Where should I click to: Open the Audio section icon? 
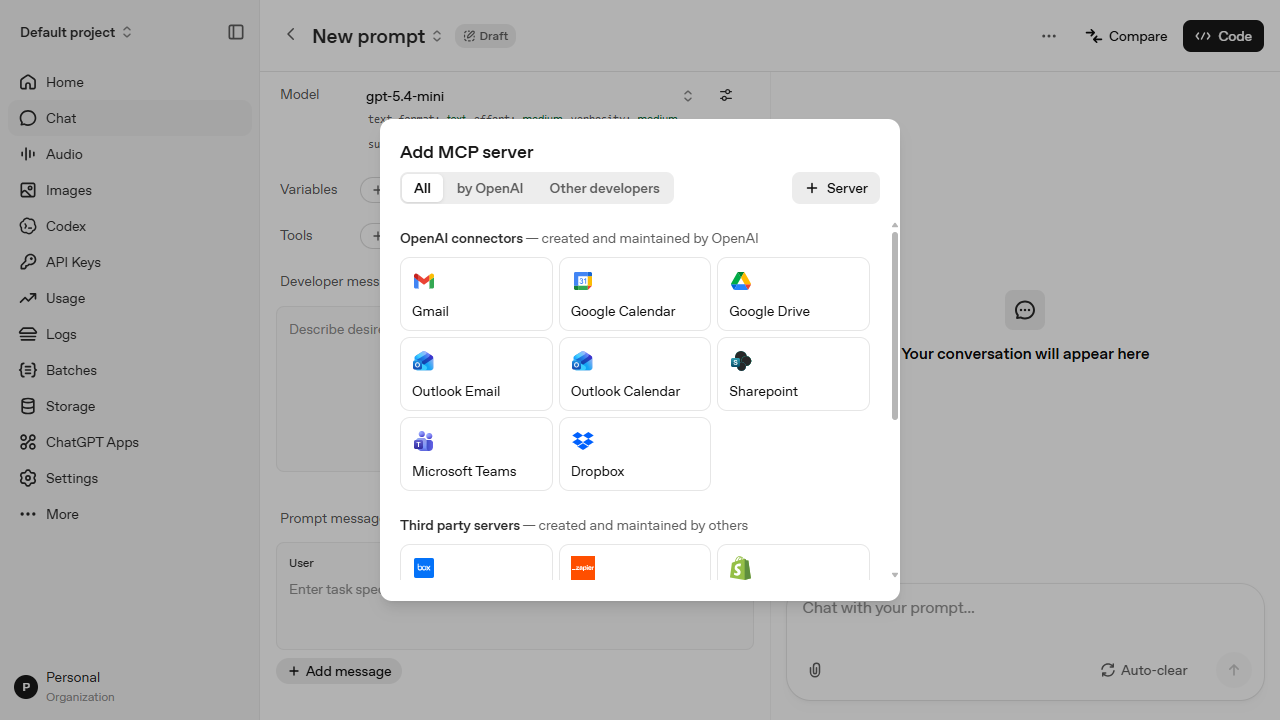(x=28, y=154)
